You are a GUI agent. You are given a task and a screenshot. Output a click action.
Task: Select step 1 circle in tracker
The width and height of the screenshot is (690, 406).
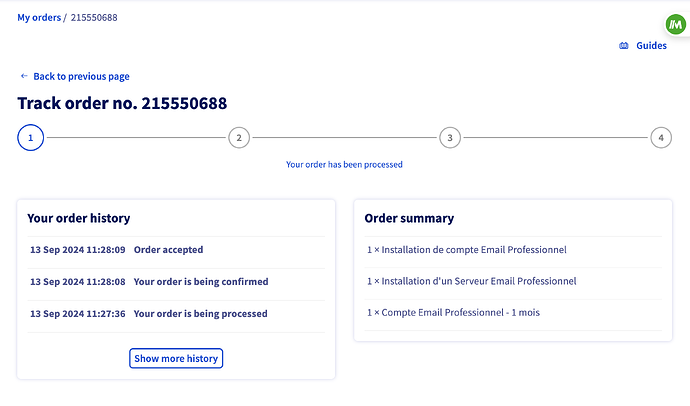[31, 138]
